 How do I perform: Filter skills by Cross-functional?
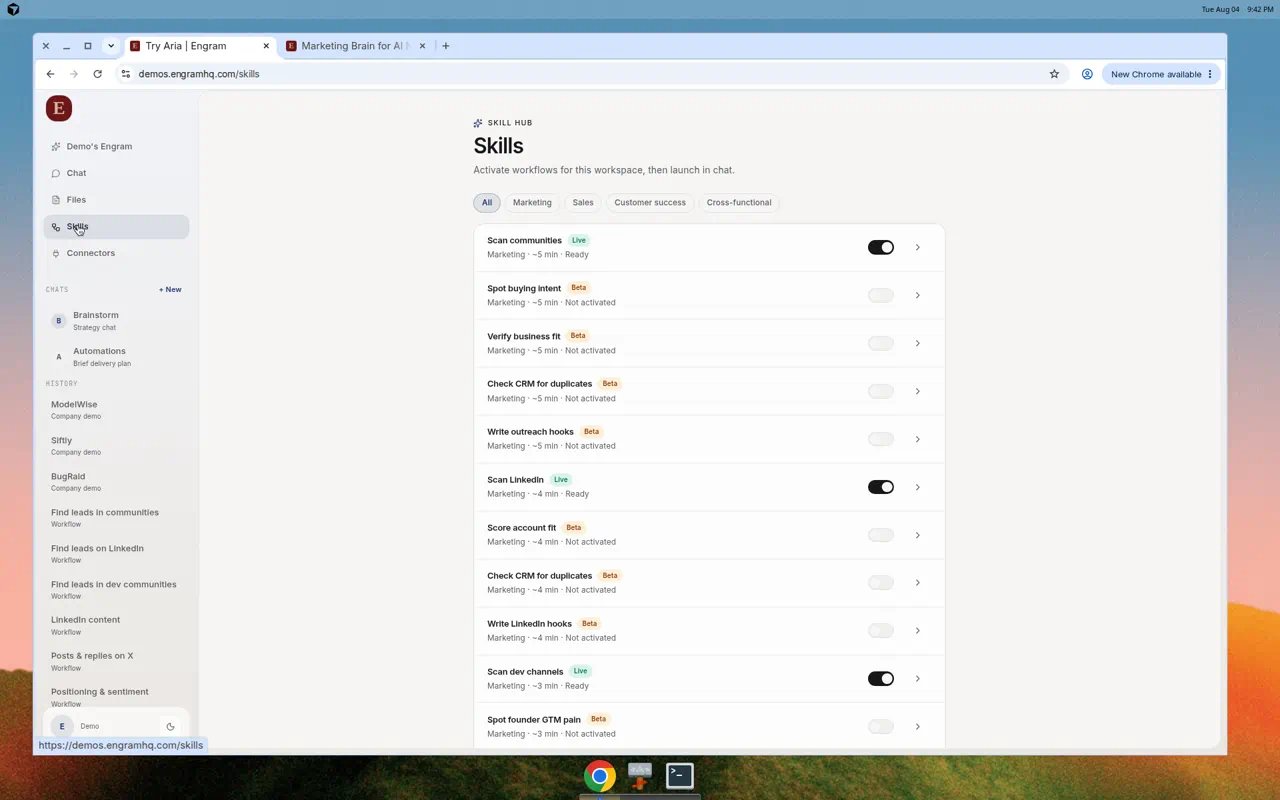click(x=739, y=203)
